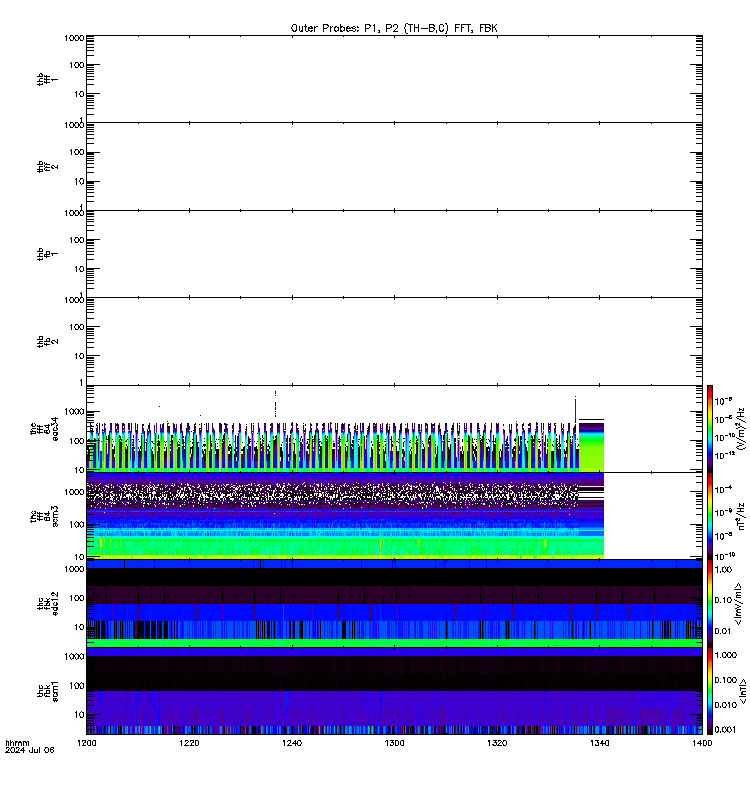Click the "100" y-tick of thb fff 1 panel

tap(78, 65)
